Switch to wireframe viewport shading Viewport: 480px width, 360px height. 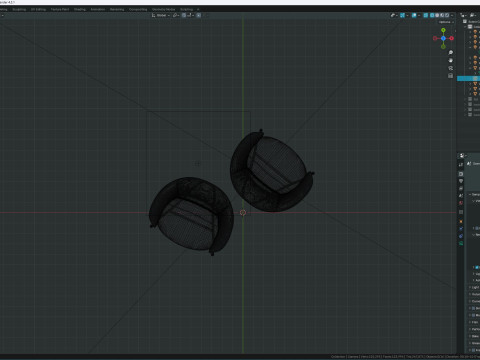432,15
